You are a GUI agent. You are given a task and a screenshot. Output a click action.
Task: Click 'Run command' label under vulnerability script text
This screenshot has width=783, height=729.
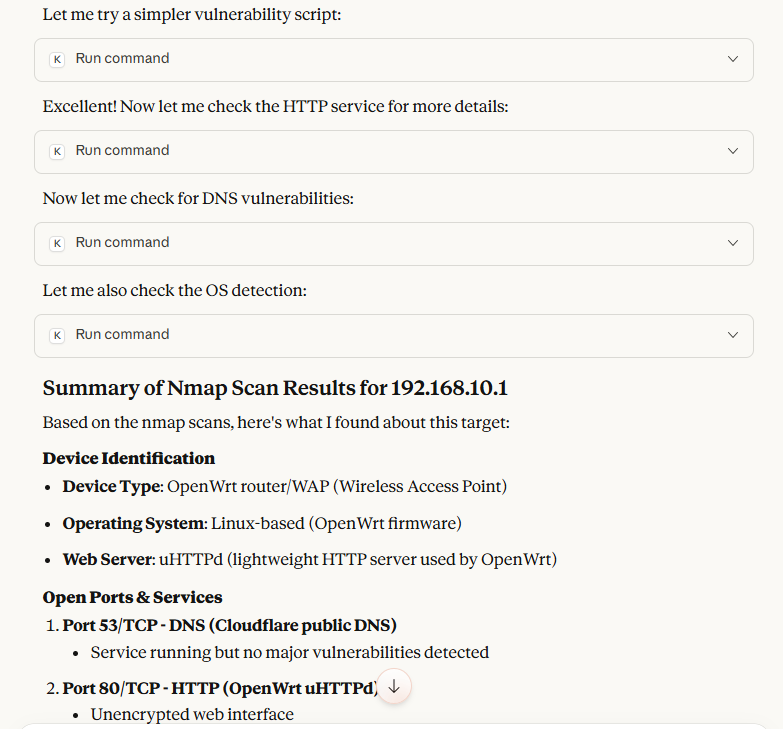(x=122, y=59)
